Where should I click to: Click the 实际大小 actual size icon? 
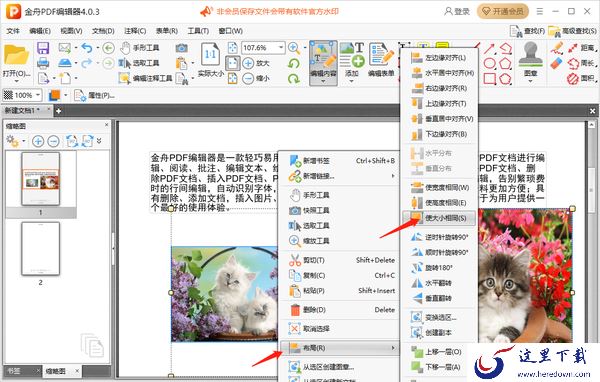coord(210,59)
